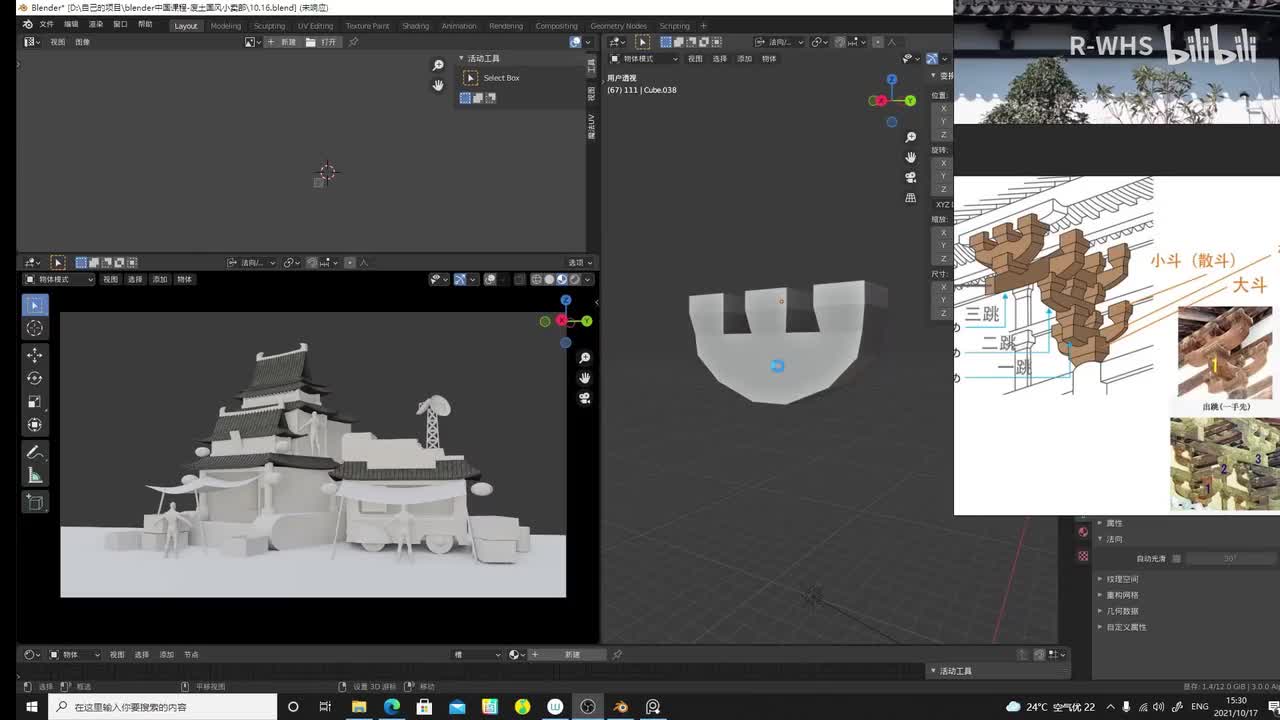Enable rendered shading mode in left viewport
The image size is (1280, 720).
[574, 280]
